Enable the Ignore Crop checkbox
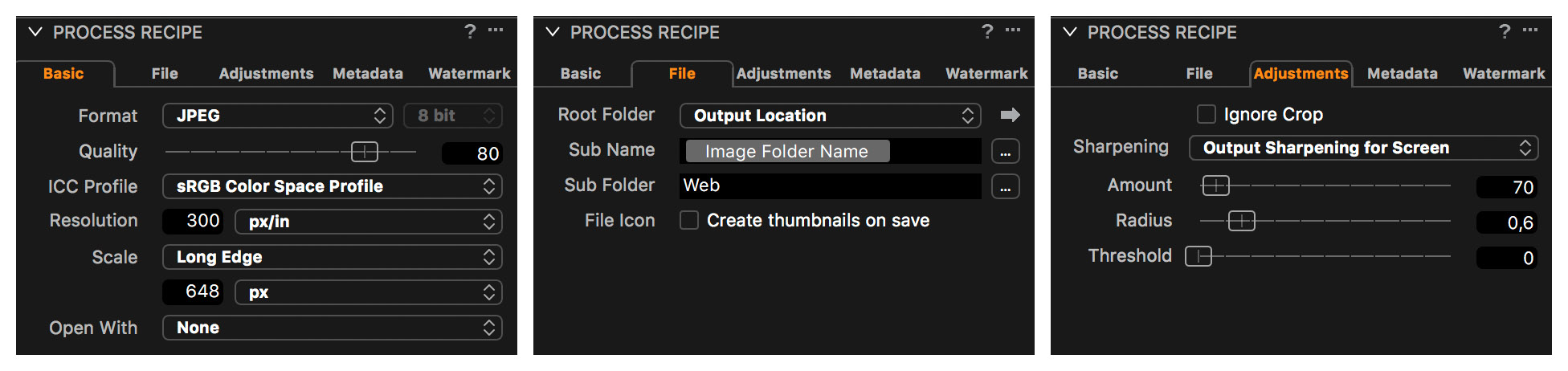The width and height of the screenshot is (1568, 371). coord(1207,114)
